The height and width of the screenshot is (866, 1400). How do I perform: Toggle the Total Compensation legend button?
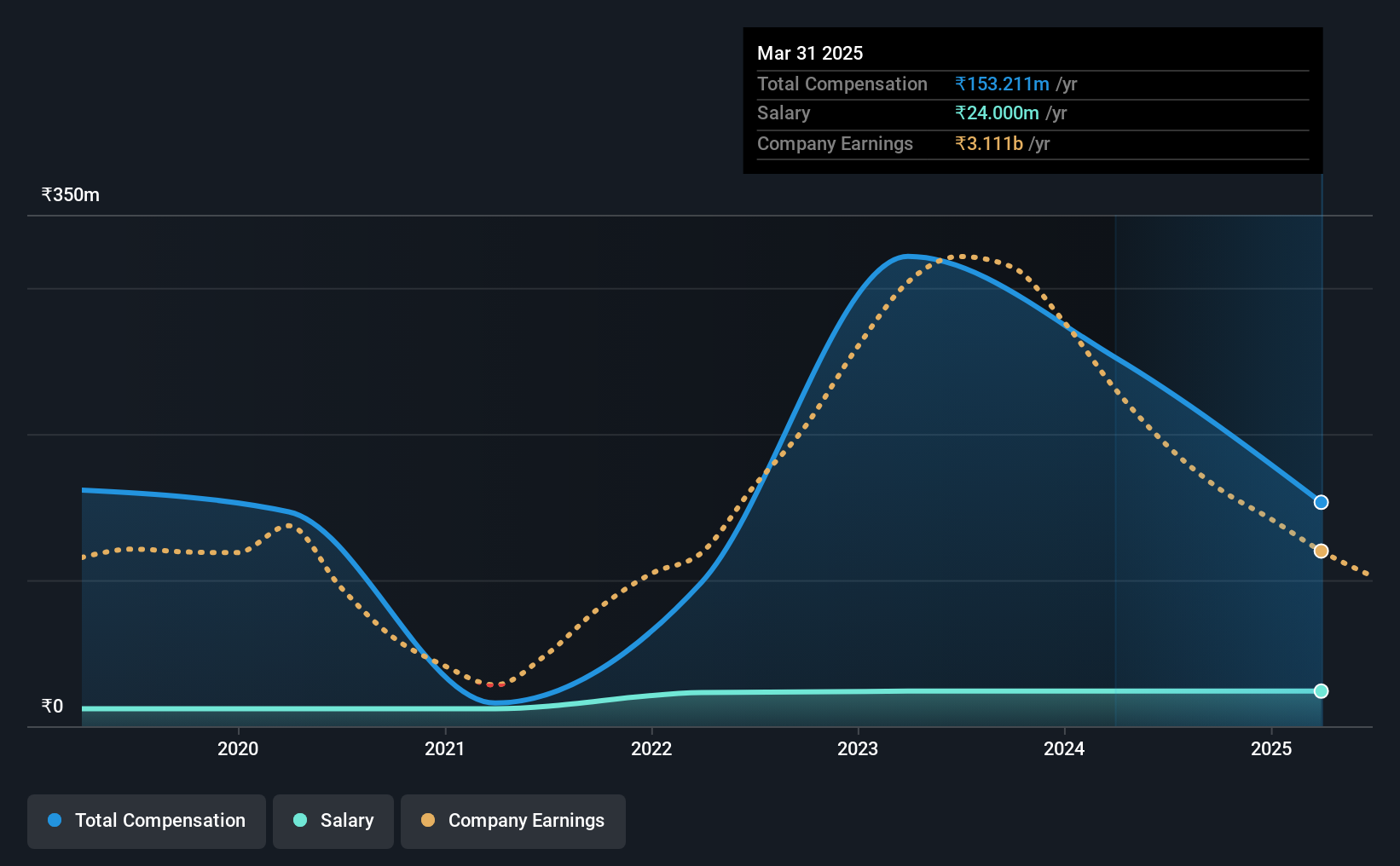pyautogui.click(x=146, y=821)
